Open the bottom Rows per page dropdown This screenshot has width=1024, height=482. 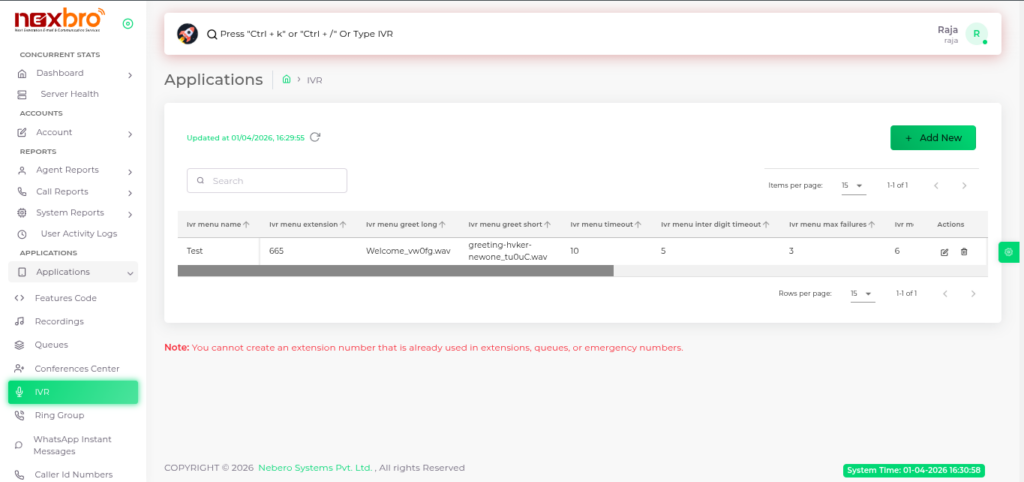[861, 294]
